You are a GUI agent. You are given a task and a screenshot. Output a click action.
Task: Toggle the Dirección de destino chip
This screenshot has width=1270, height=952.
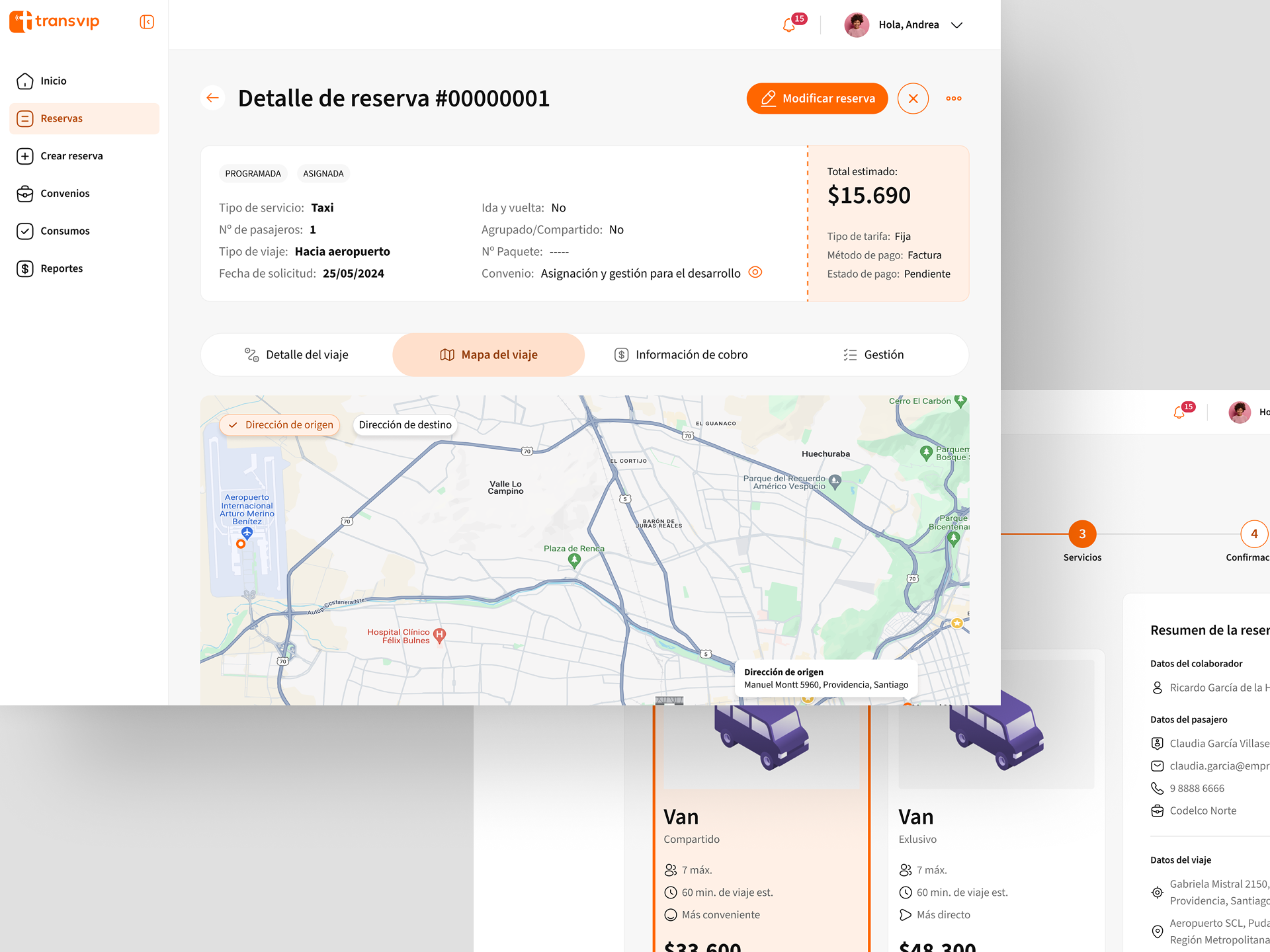(x=405, y=425)
